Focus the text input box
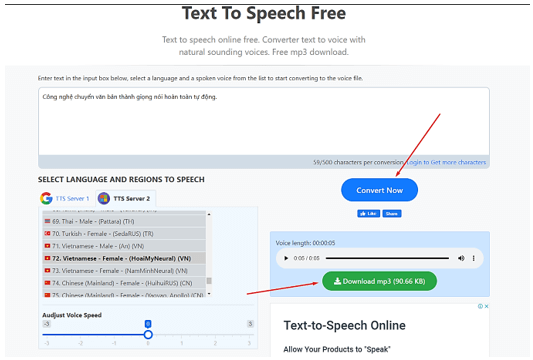Image resolution: width=533 pixels, height=360 pixels. [x=264, y=121]
